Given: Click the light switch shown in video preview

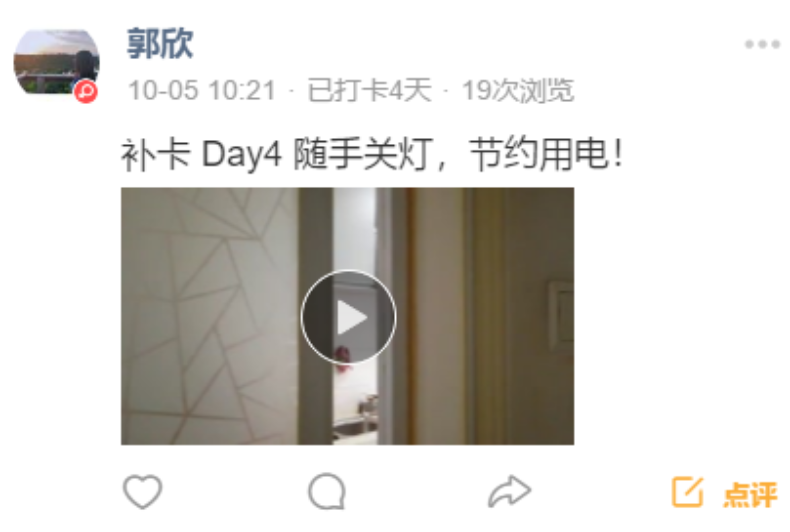Looking at the screenshot, I should [x=561, y=316].
